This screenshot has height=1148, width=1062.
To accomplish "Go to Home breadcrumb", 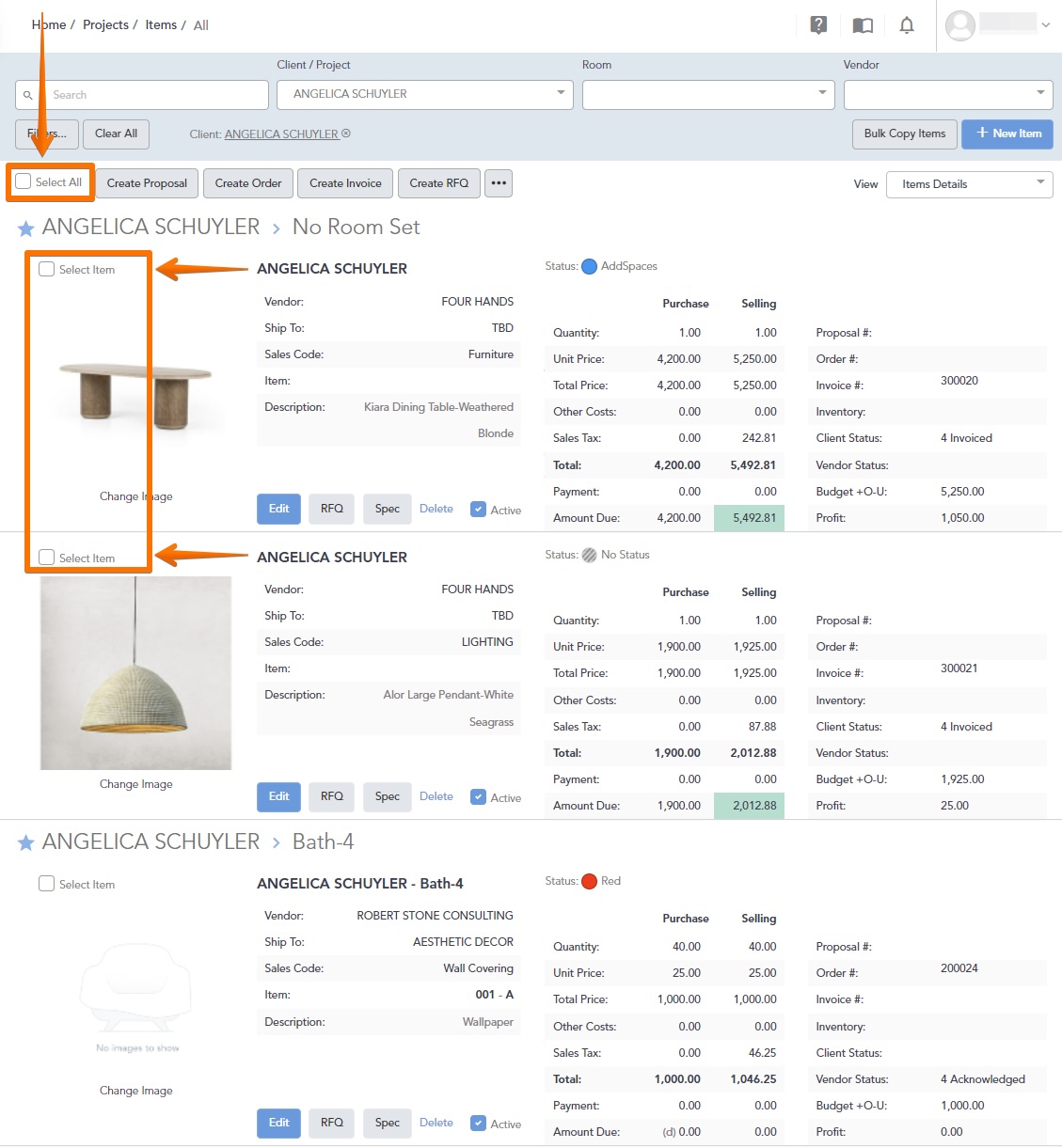I will pyautogui.click(x=49, y=24).
